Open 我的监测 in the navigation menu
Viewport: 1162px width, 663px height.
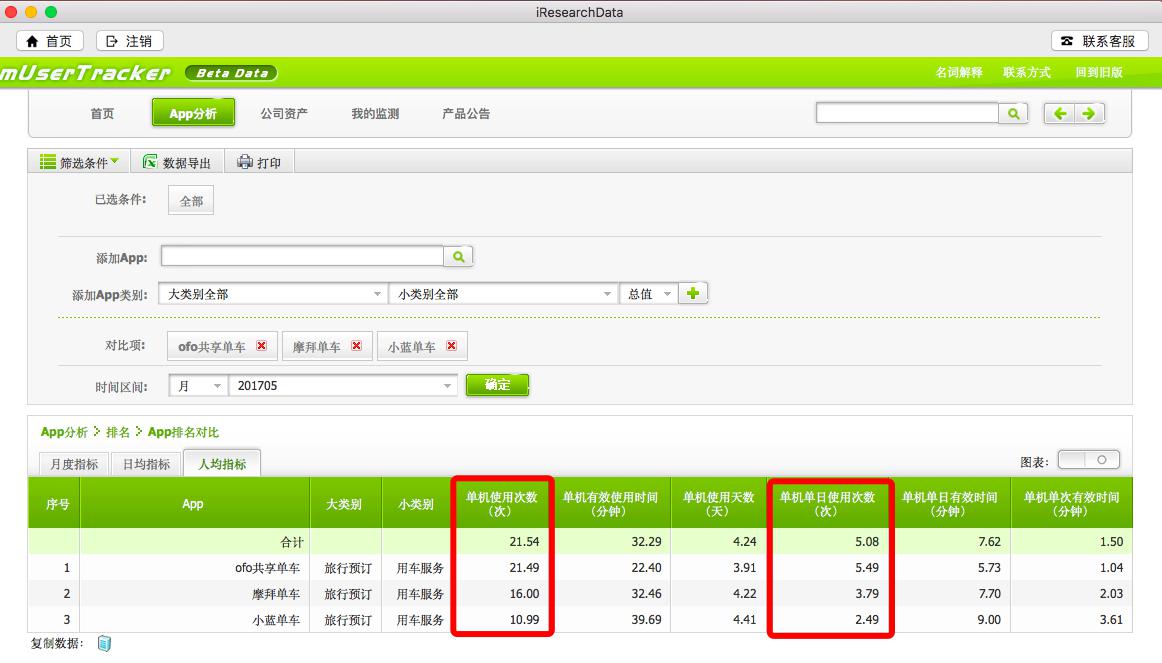pyautogui.click(x=375, y=114)
